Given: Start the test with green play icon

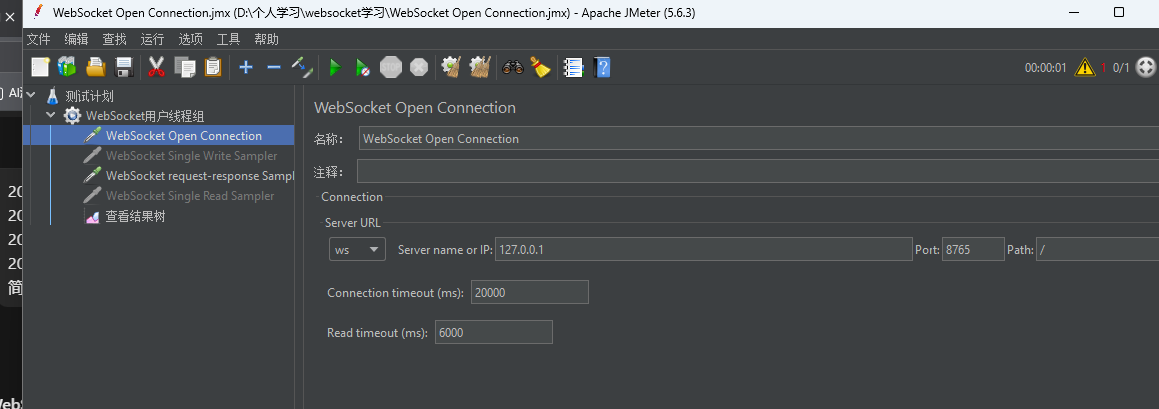Looking at the screenshot, I should [x=335, y=67].
